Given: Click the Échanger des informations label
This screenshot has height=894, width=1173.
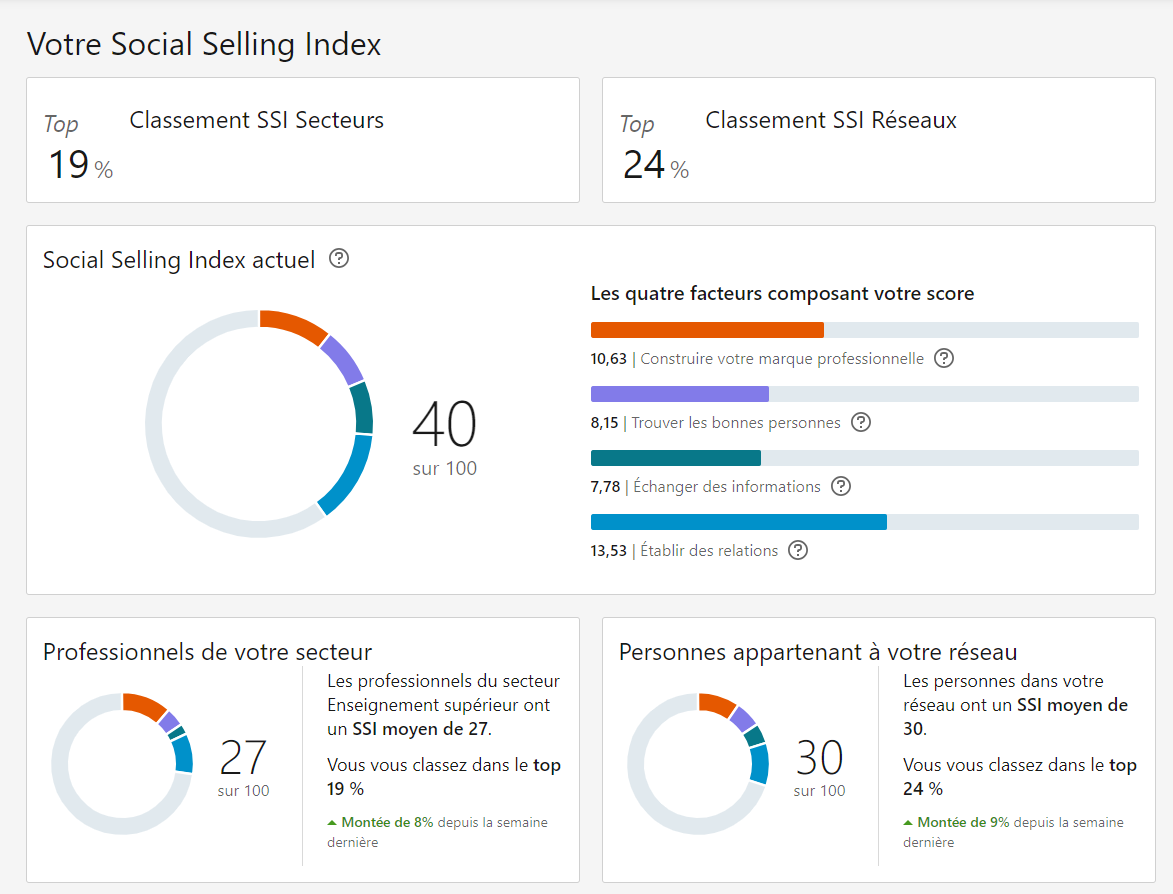Looking at the screenshot, I should click(726, 487).
